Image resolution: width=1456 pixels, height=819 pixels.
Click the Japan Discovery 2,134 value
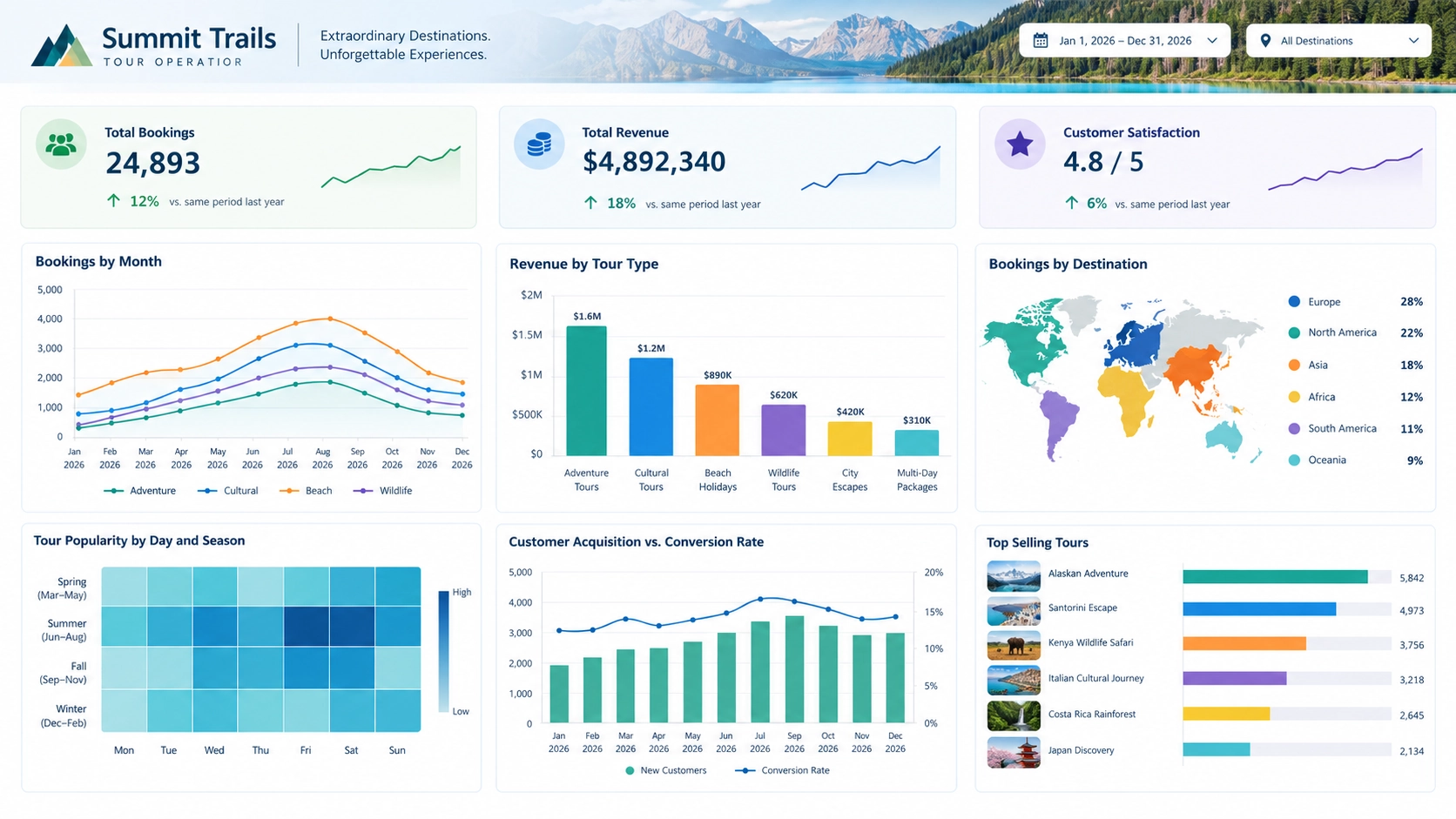(x=1412, y=751)
